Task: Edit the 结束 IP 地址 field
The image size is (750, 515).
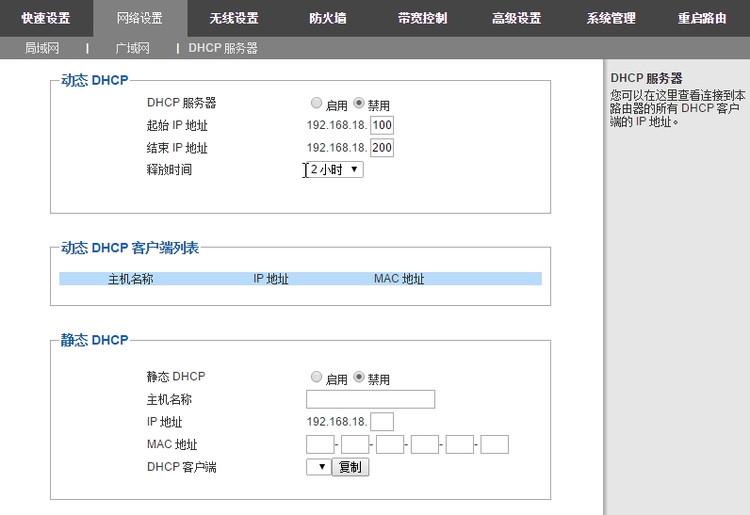Action: point(382,148)
